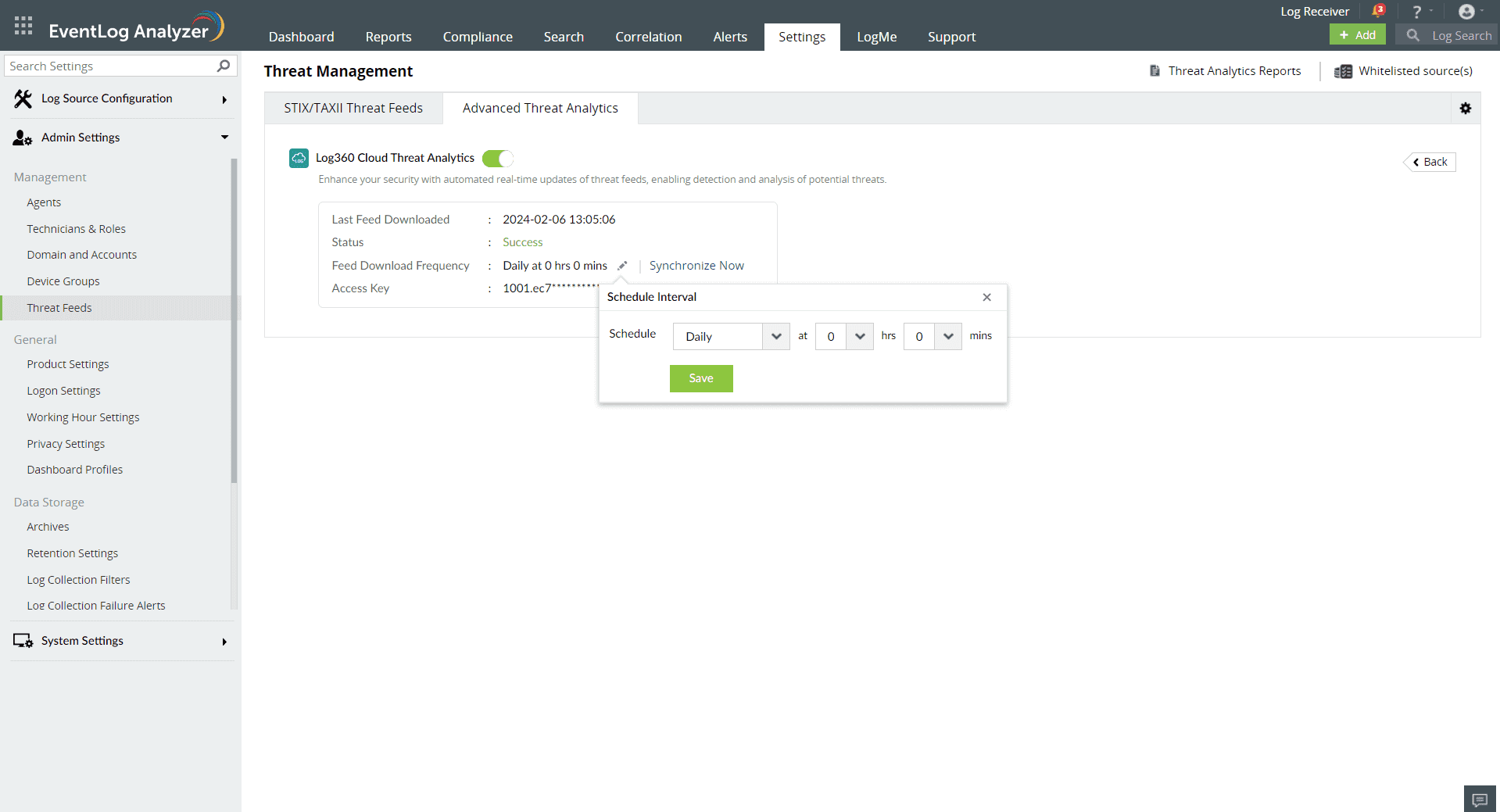Open the Log Receiver link
This screenshot has width=1500, height=812.
coord(1315,12)
